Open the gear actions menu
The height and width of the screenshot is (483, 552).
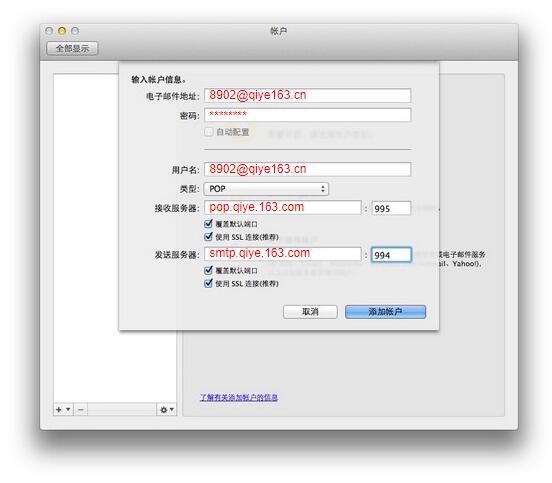point(167,409)
